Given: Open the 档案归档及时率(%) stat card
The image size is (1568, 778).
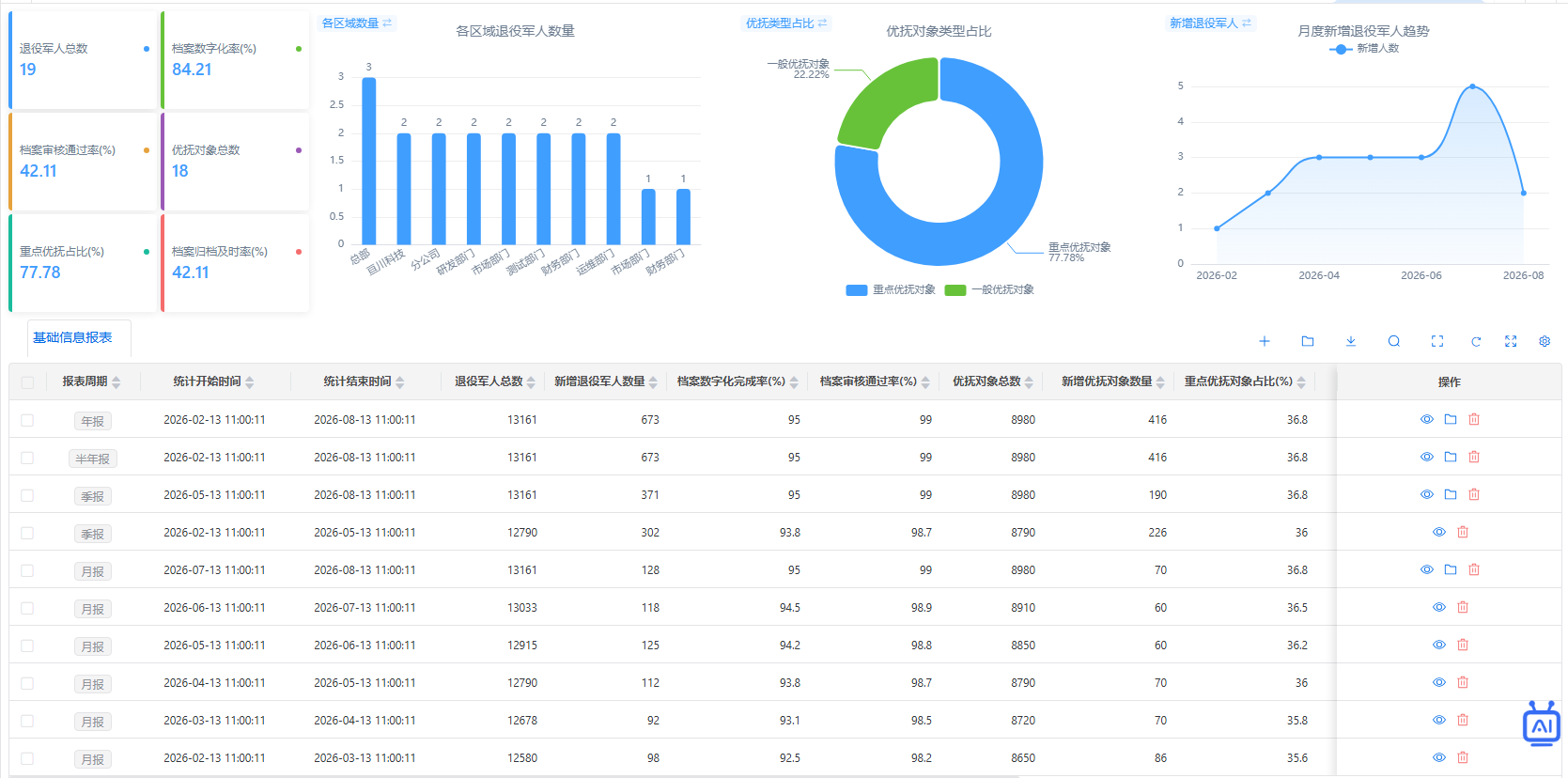Looking at the screenshot, I should click(235, 263).
